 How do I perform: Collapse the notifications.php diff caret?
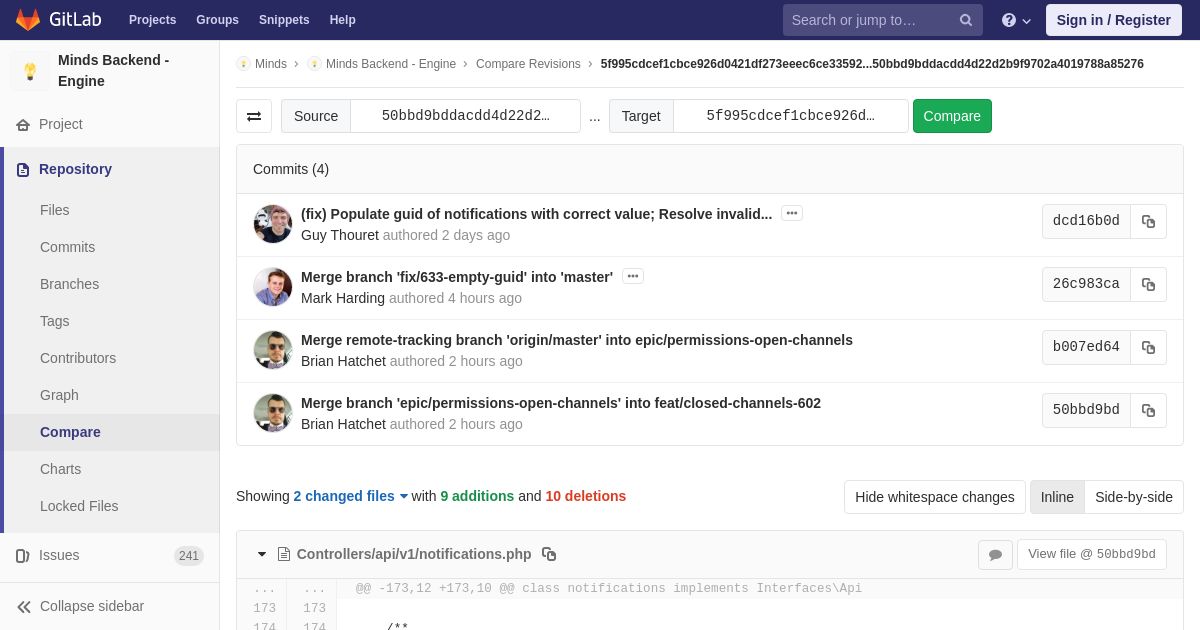pyautogui.click(x=262, y=554)
